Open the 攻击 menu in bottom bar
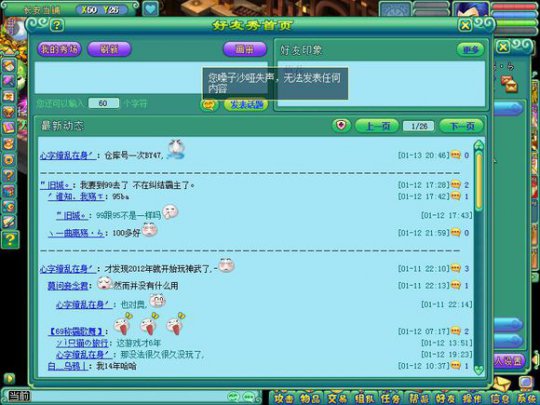This screenshot has height=405, width=540. click(x=284, y=398)
